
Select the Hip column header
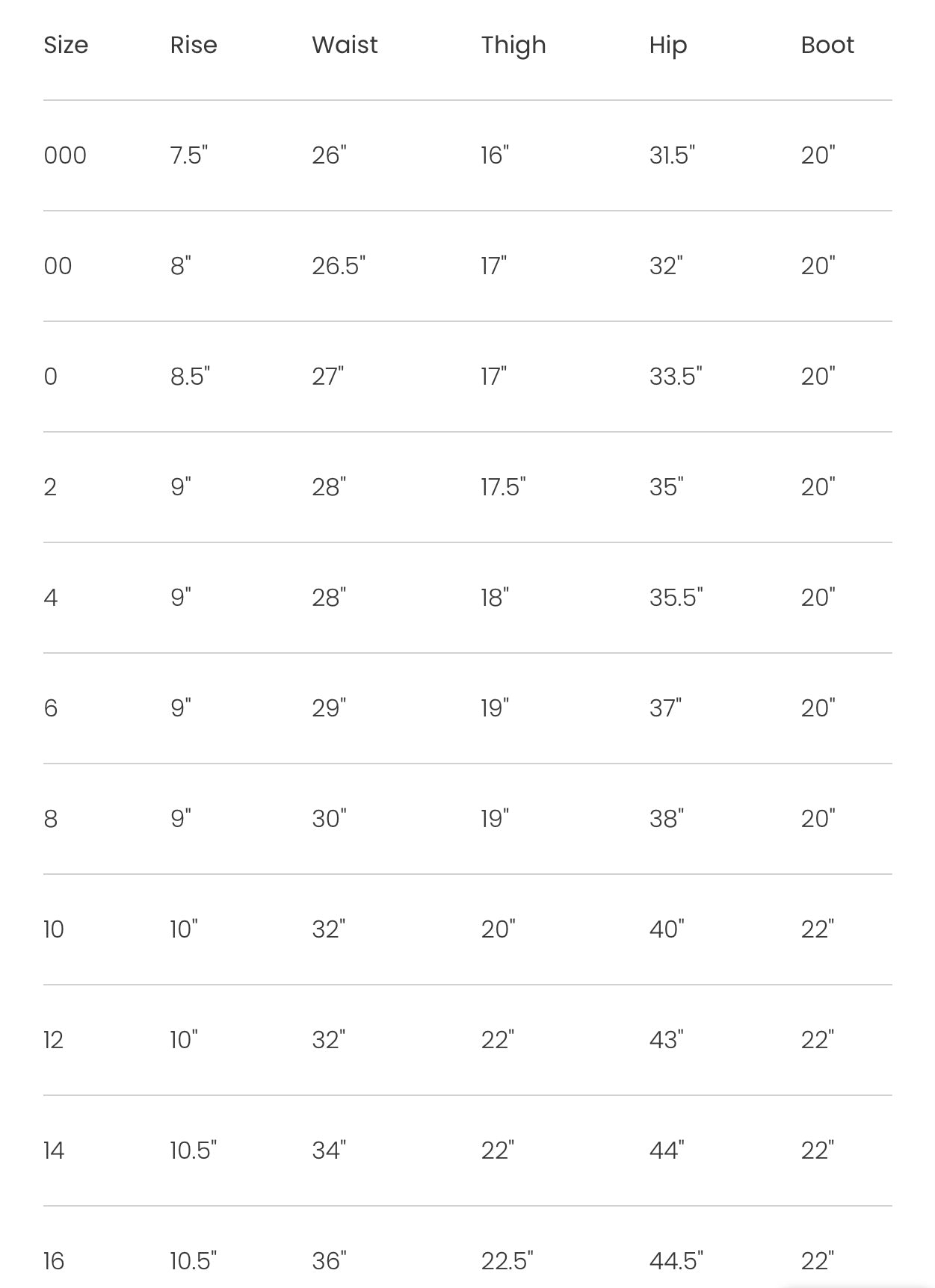[x=668, y=46]
